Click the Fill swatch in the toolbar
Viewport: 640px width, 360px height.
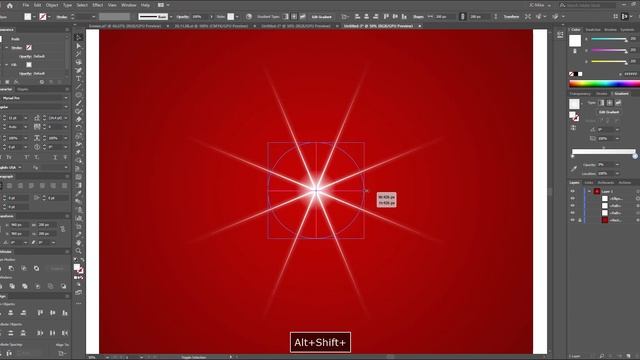77,267
